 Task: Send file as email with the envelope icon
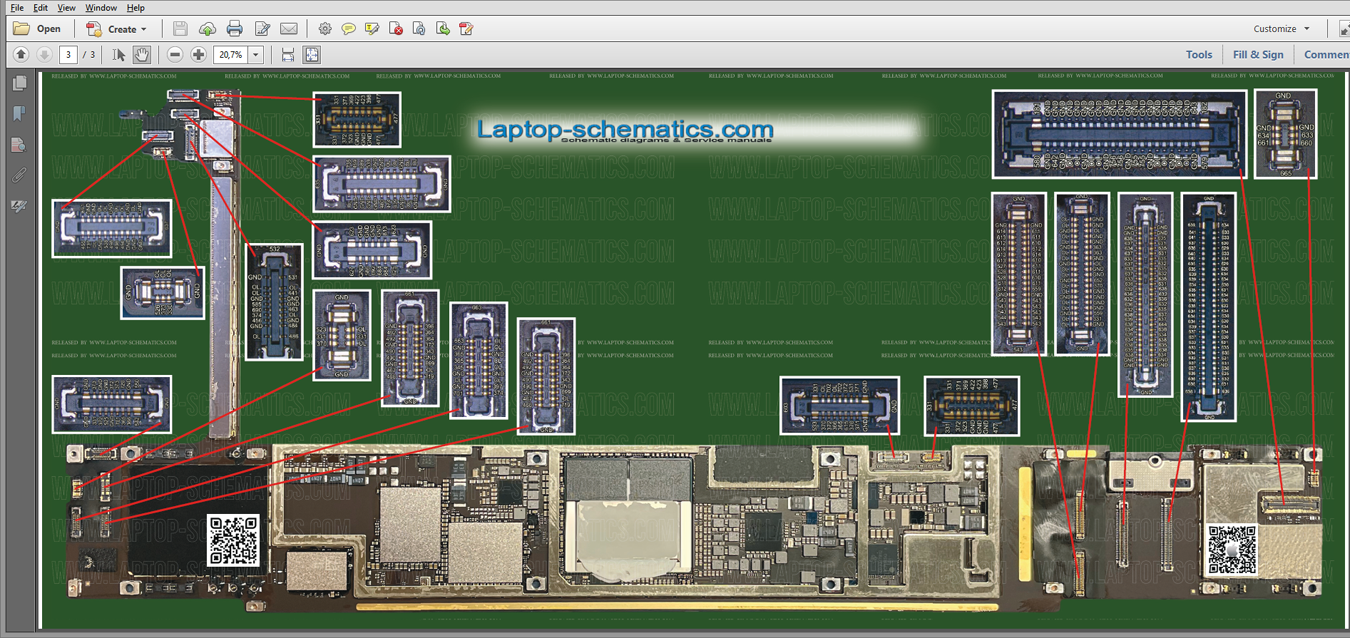[x=289, y=29]
